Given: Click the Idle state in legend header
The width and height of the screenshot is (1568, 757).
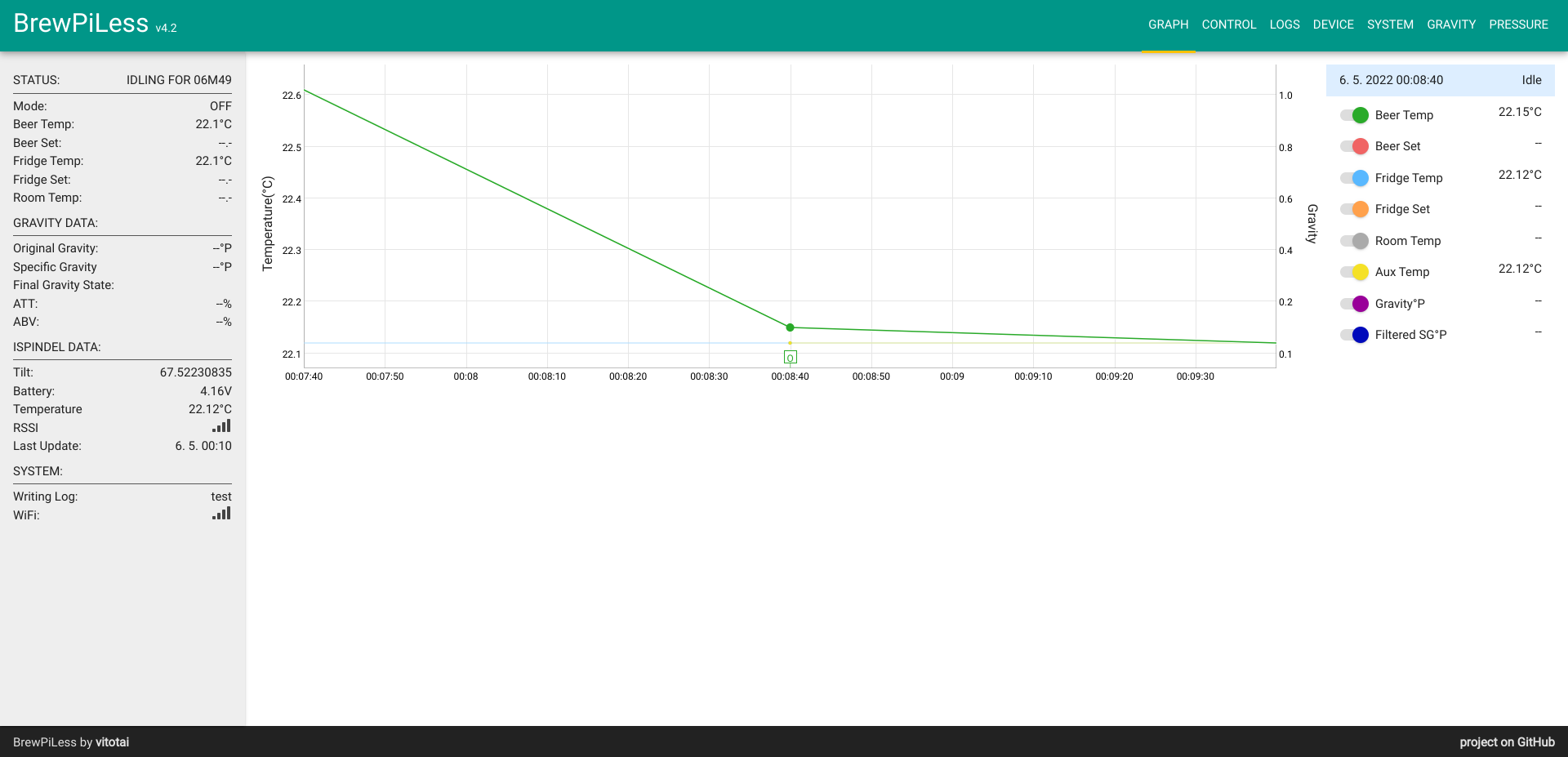Looking at the screenshot, I should click(1531, 80).
